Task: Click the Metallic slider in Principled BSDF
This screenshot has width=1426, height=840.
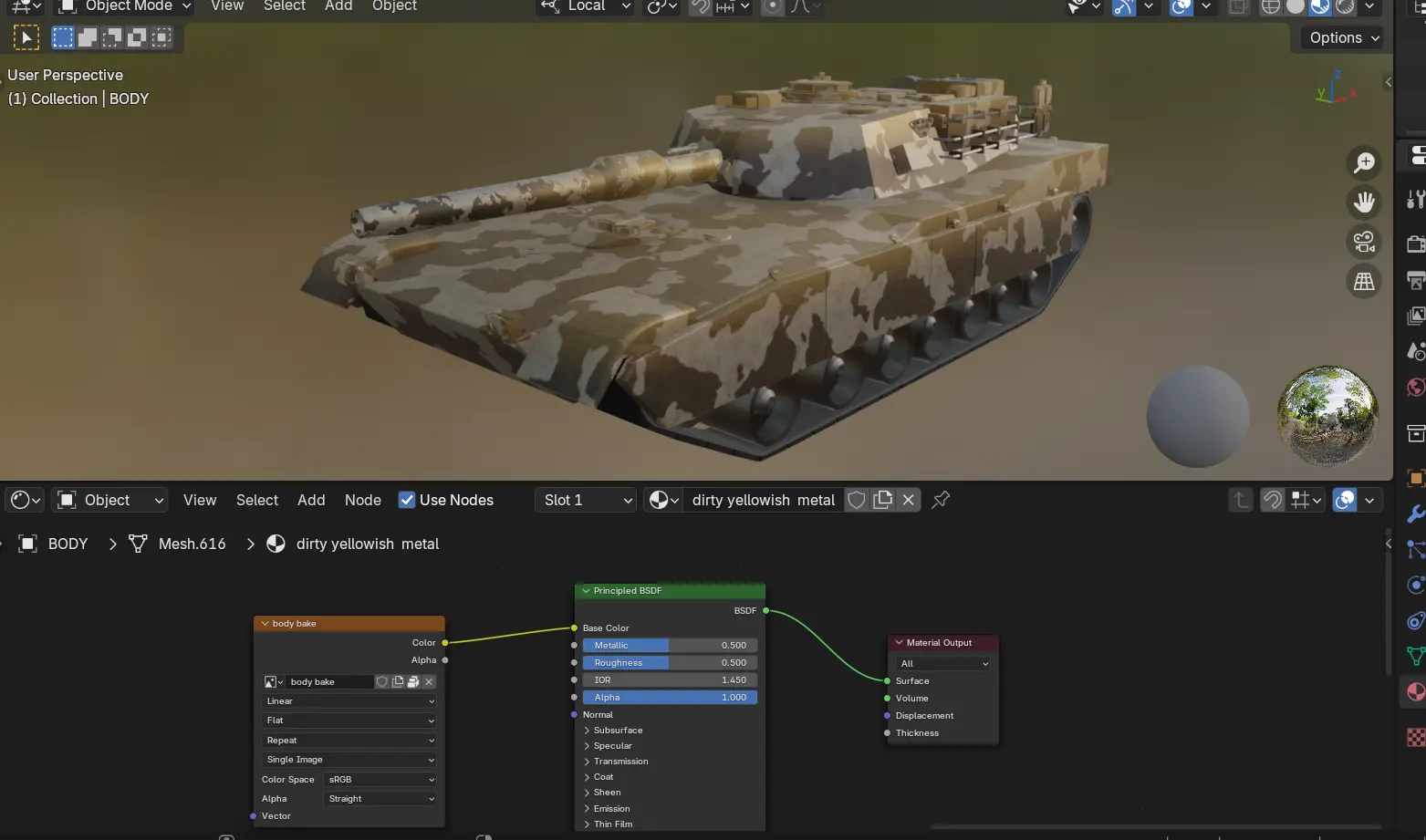Action: (670, 646)
